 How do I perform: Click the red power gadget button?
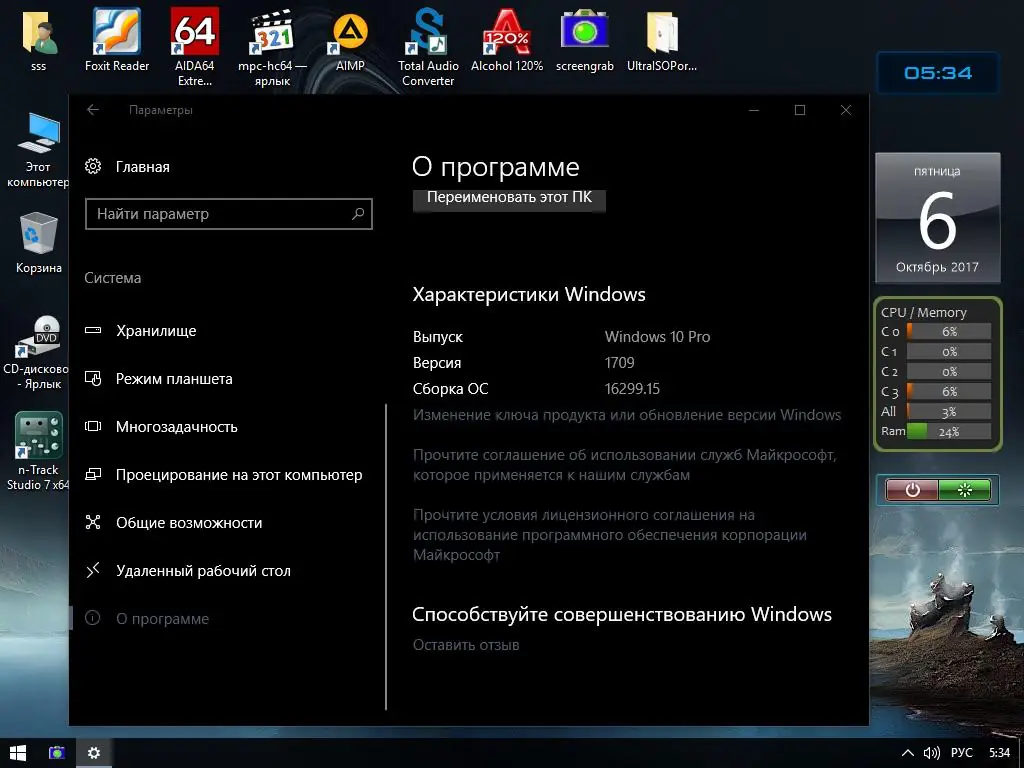(912, 490)
